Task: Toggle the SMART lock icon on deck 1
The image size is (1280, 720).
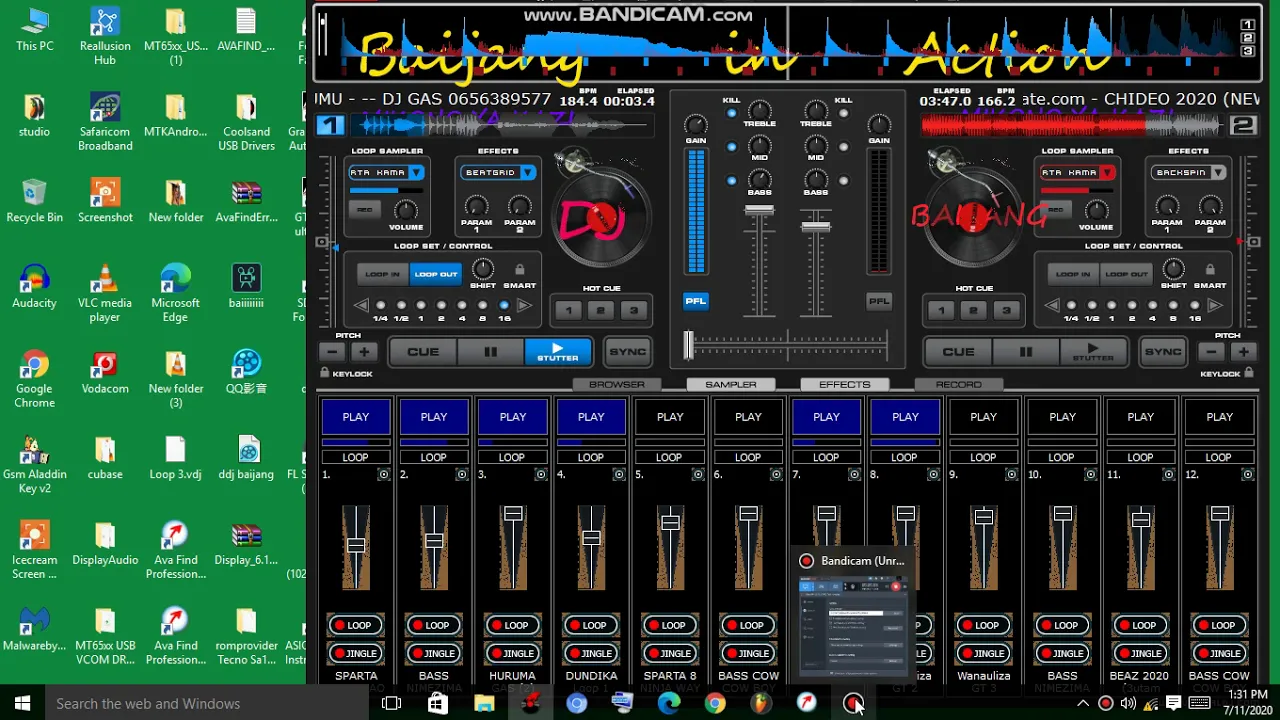Action: click(x=519, y=270)
